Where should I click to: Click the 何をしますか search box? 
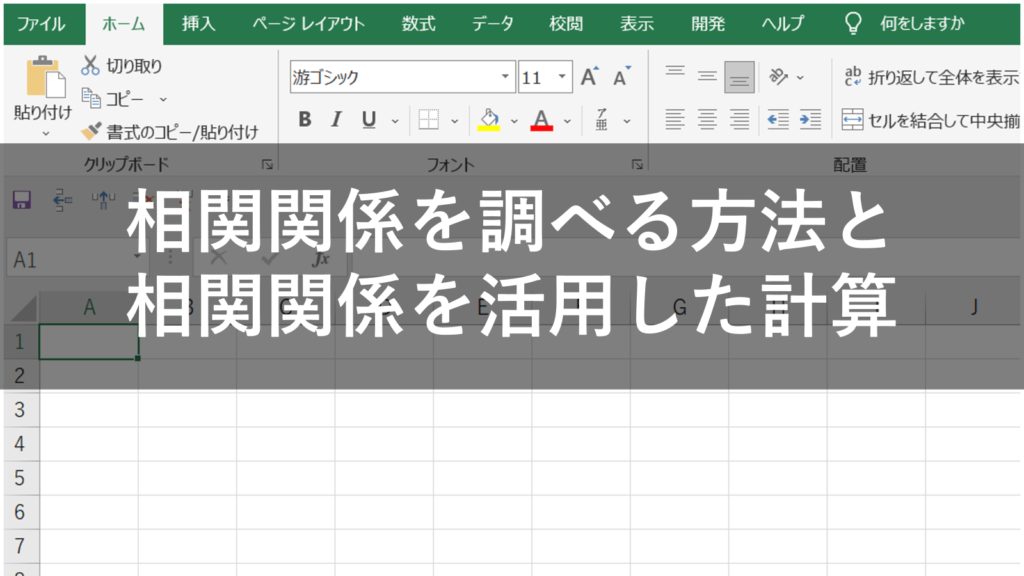[922, 24]
